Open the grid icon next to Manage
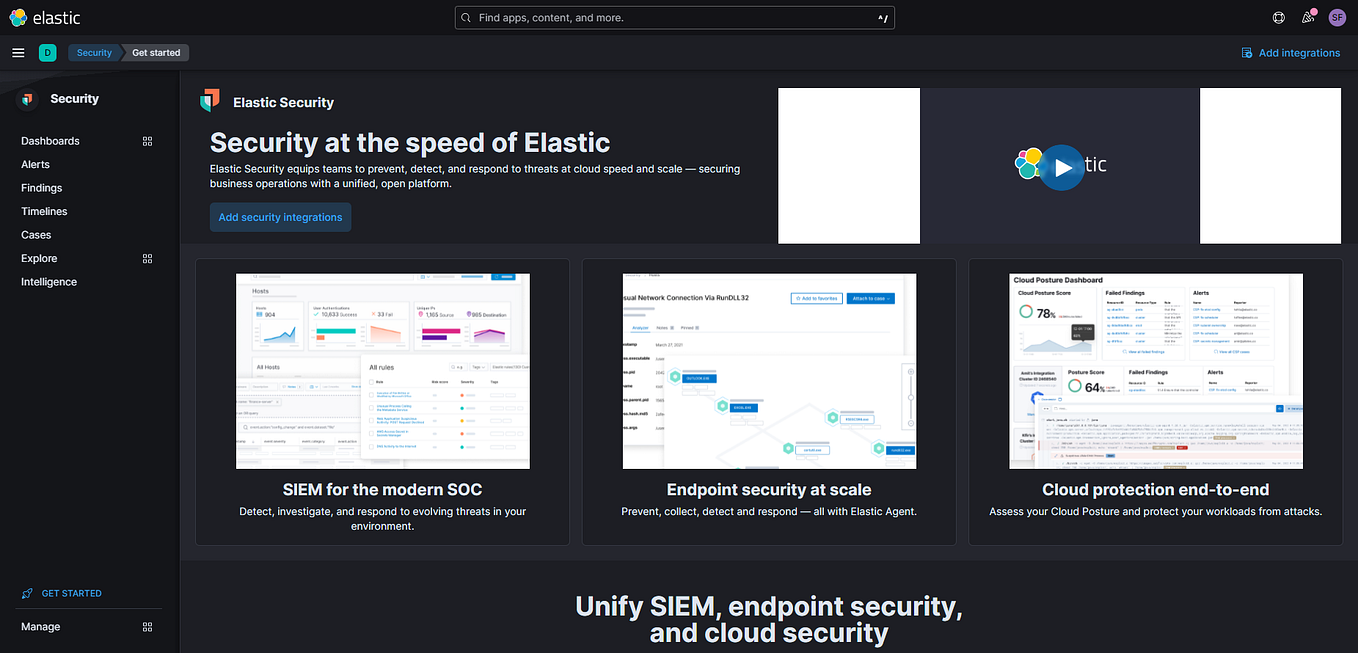Image resolution: width=1358 pixels, height=653 pixels. pyautogui.click(x=147, y=627)
